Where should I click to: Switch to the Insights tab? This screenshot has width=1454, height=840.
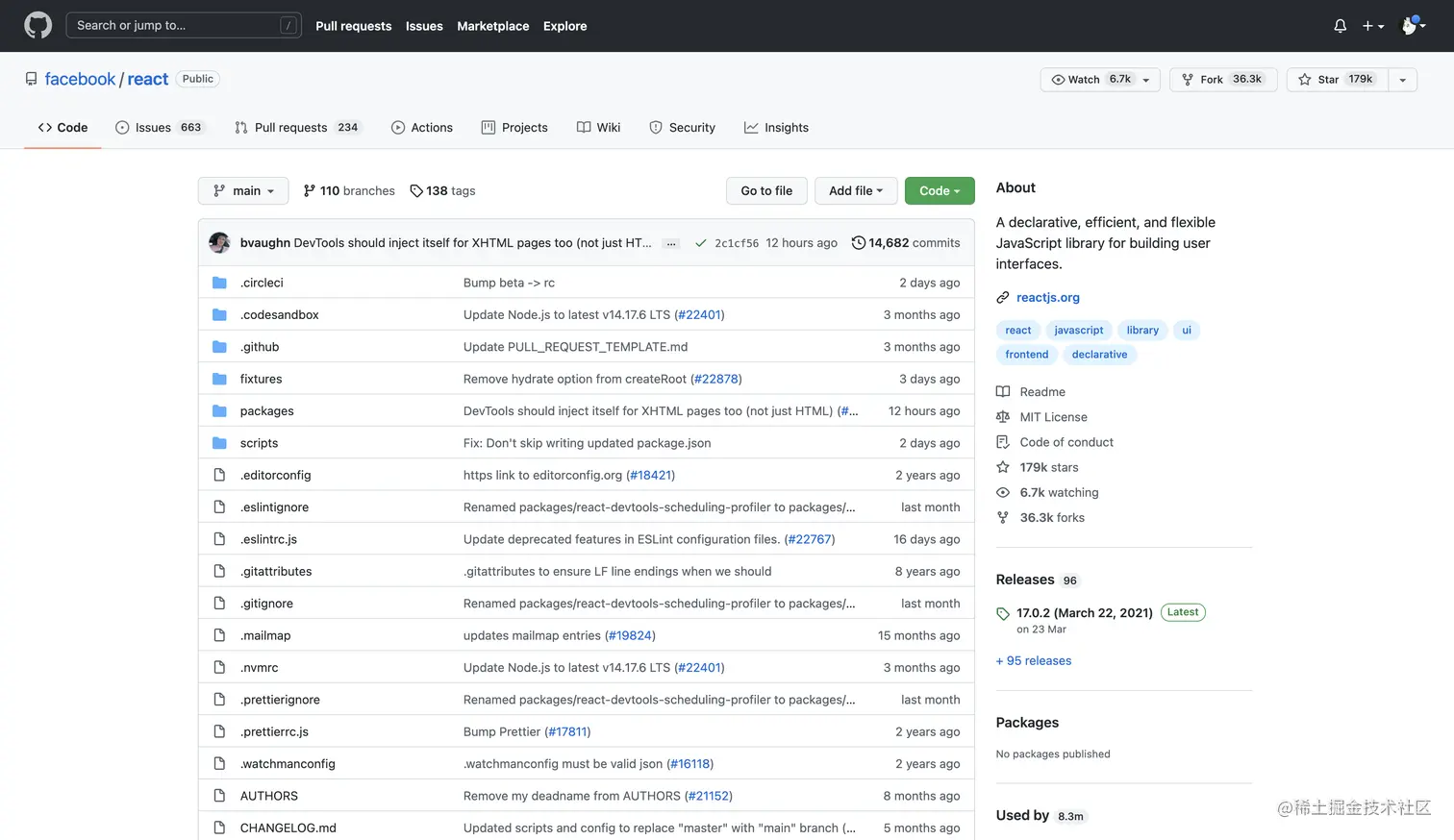(x=776, y=127)
